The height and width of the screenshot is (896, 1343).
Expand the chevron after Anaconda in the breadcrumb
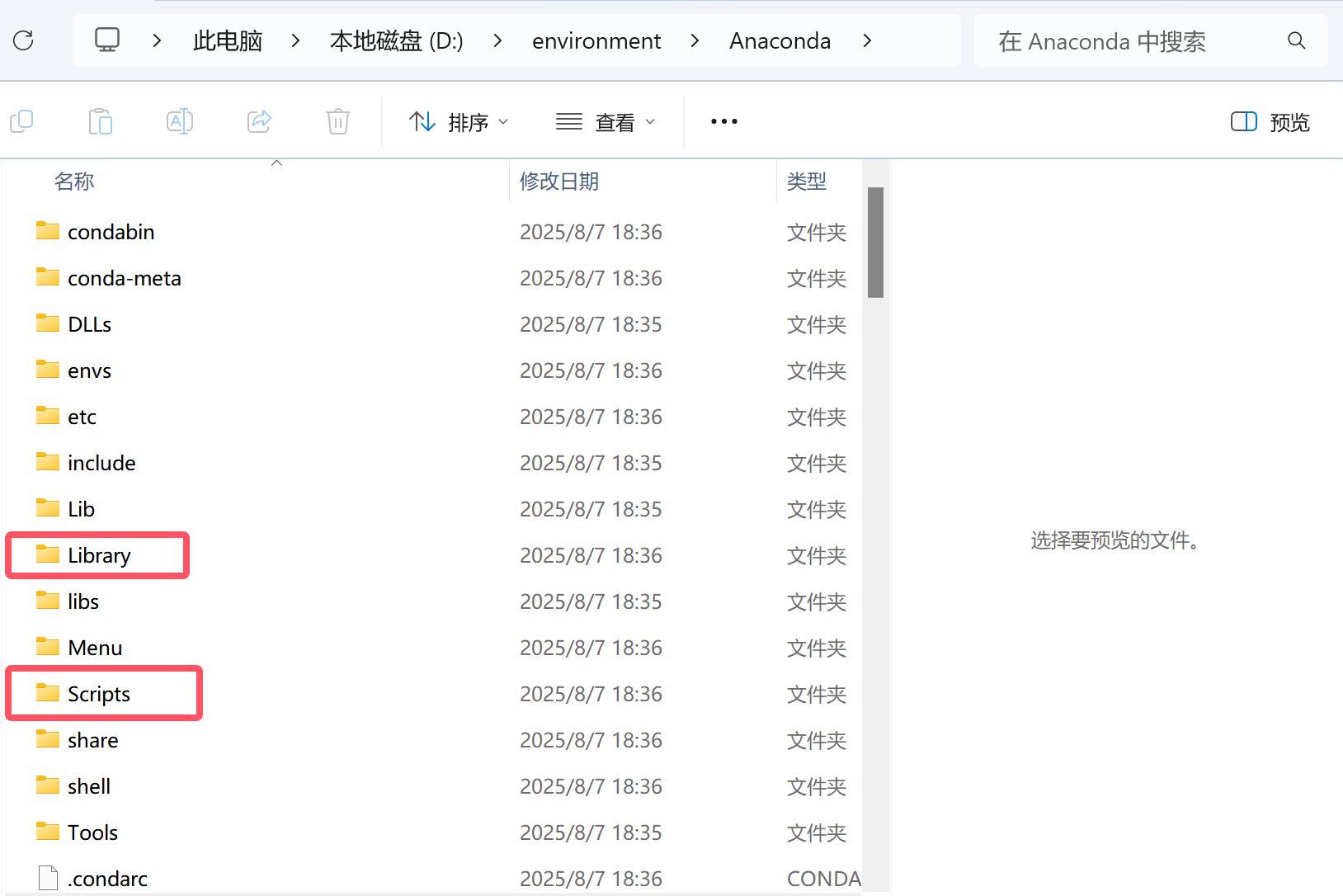868,40
